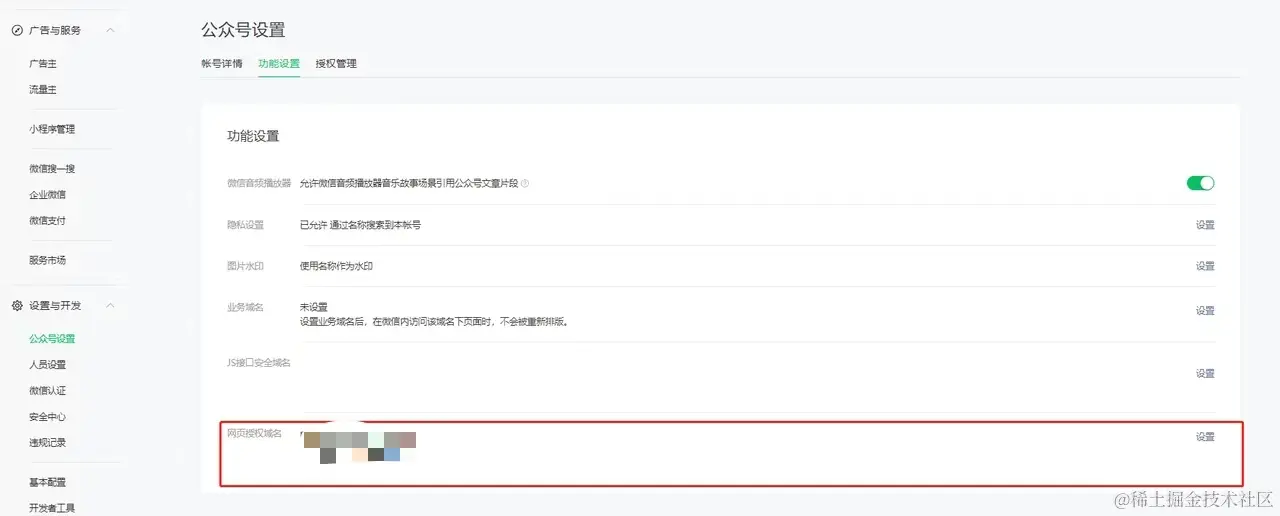The width and height of the screenshot is (1280, 516).
Task: Collapse the 广告与服务 section chevron
Action: [110, 30]
